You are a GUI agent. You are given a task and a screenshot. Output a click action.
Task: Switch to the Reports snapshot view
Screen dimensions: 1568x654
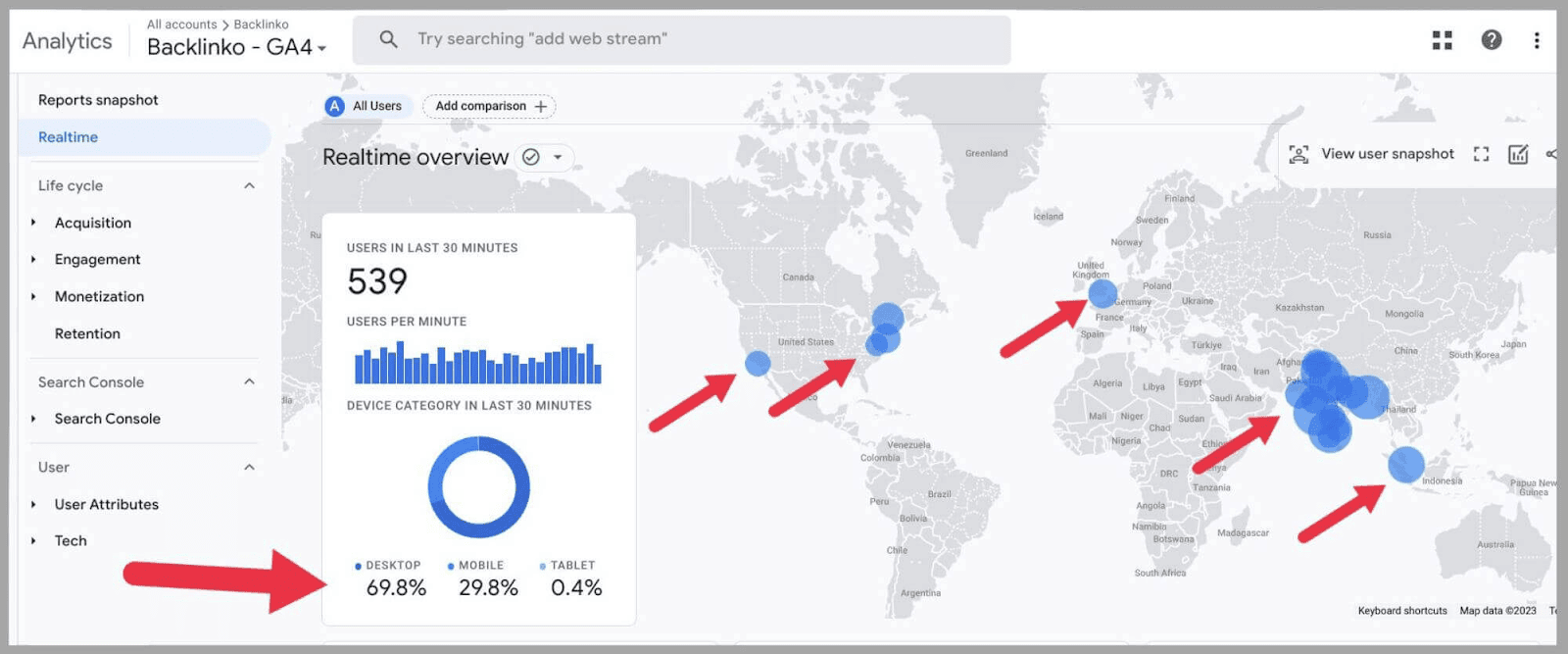[x=98, y=99]
